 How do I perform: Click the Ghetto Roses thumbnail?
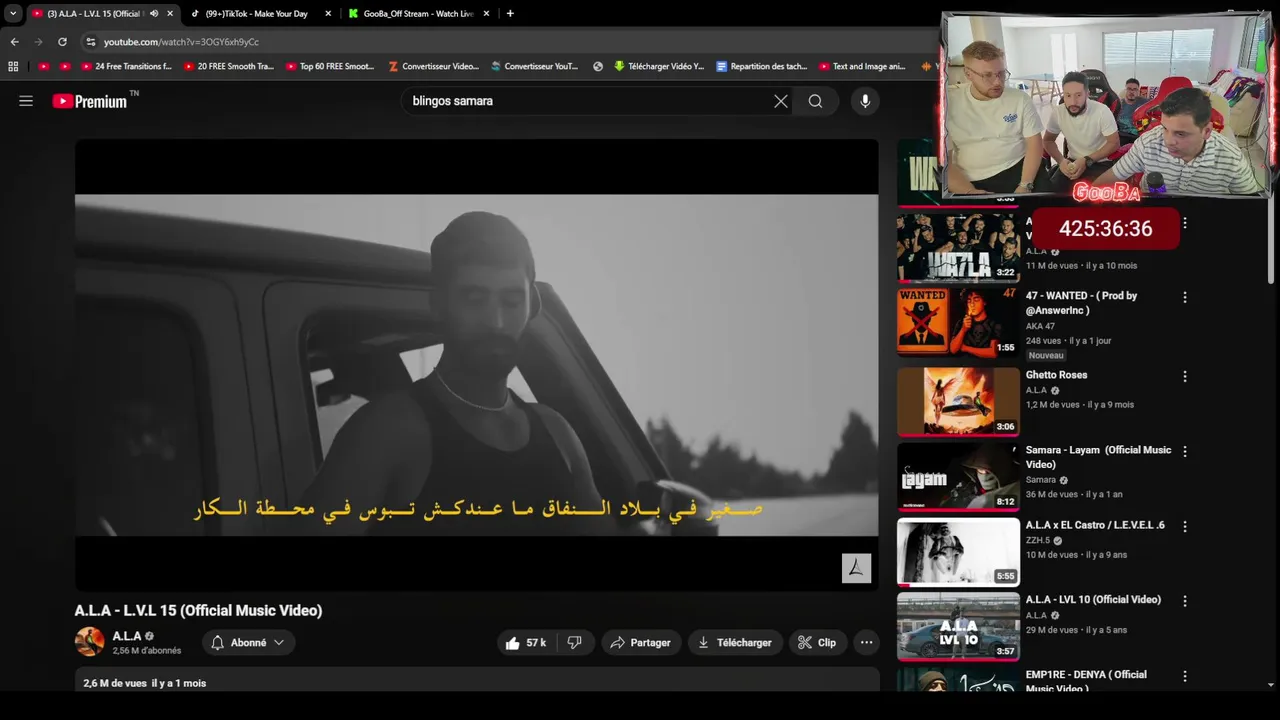(x=958, y=401)
